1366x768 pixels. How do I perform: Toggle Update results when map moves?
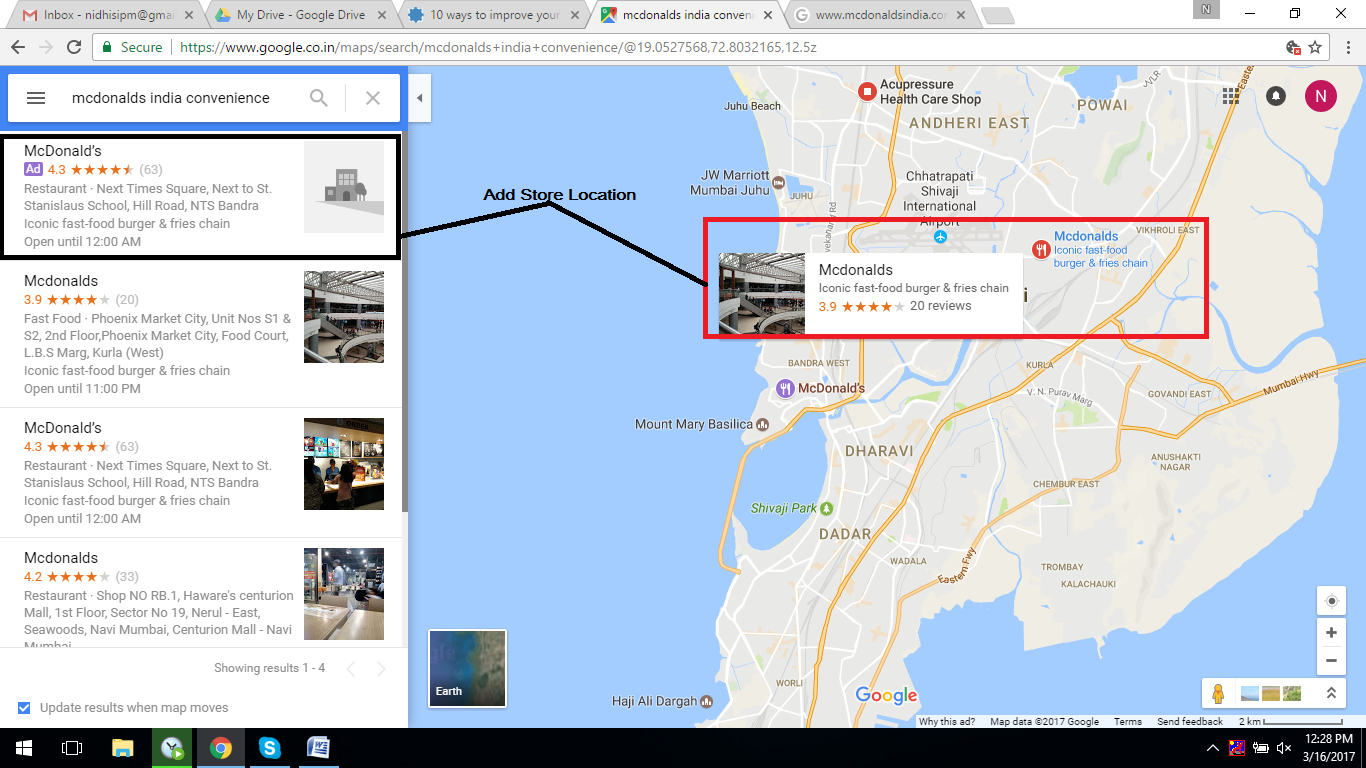pos(24,708)
